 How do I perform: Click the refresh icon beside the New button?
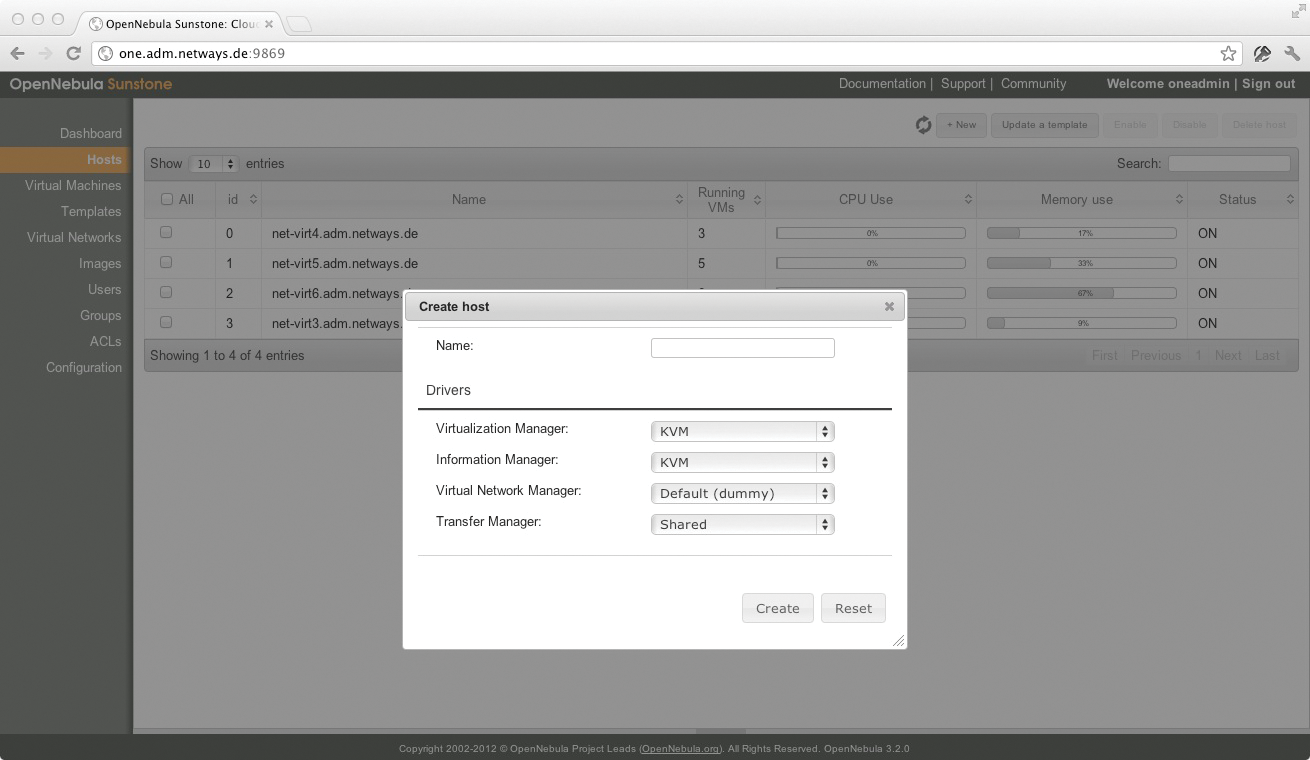coord(923,125)
